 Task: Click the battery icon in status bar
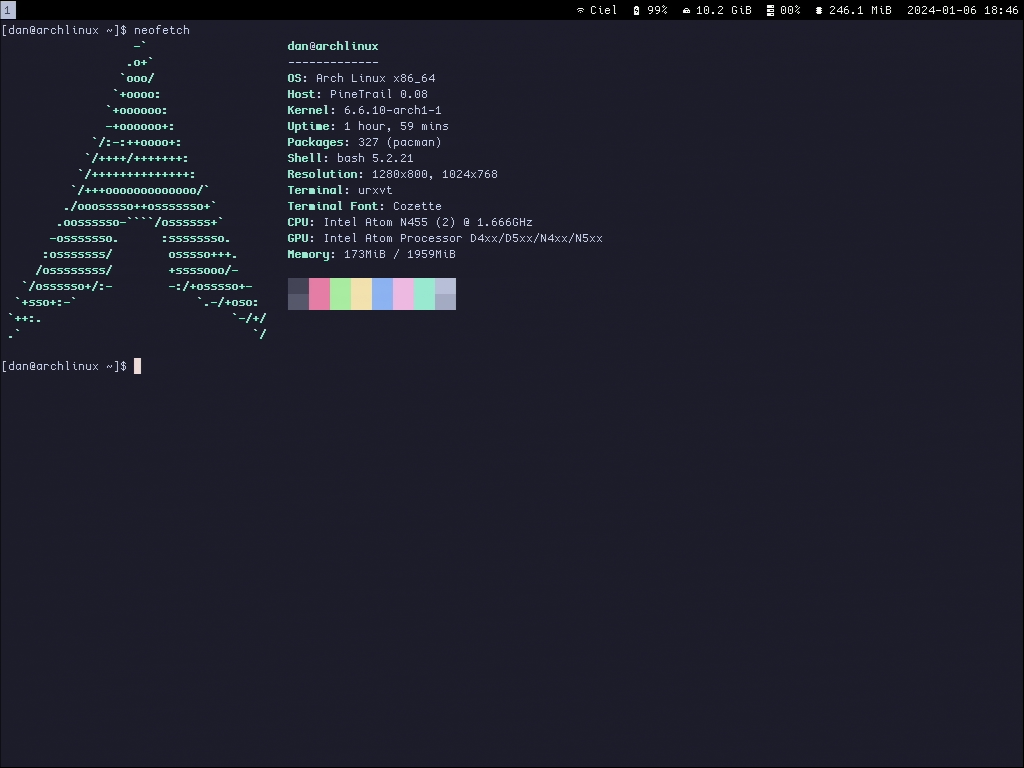pos(636,10)
